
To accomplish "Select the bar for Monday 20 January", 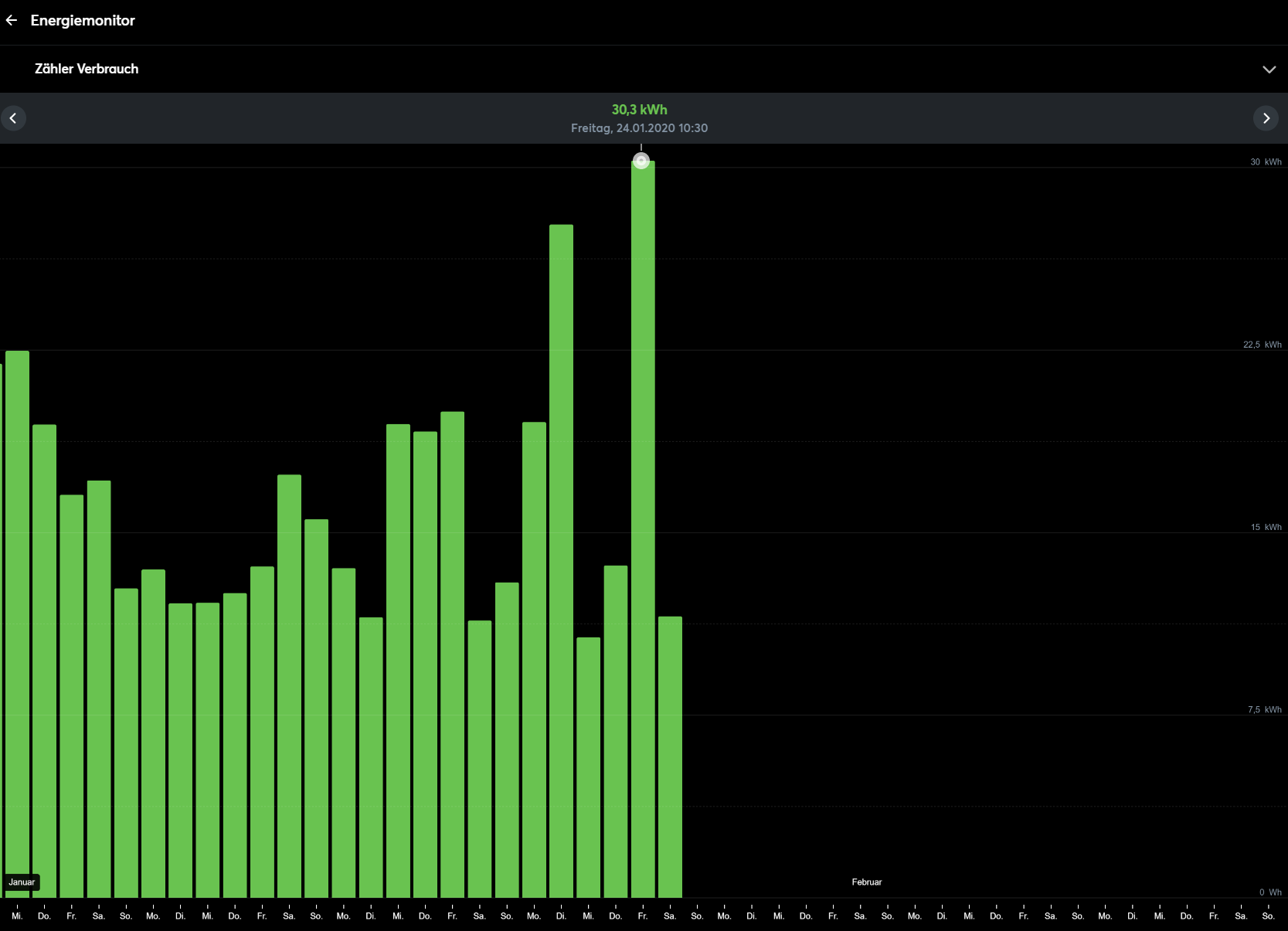I will 534,660.
